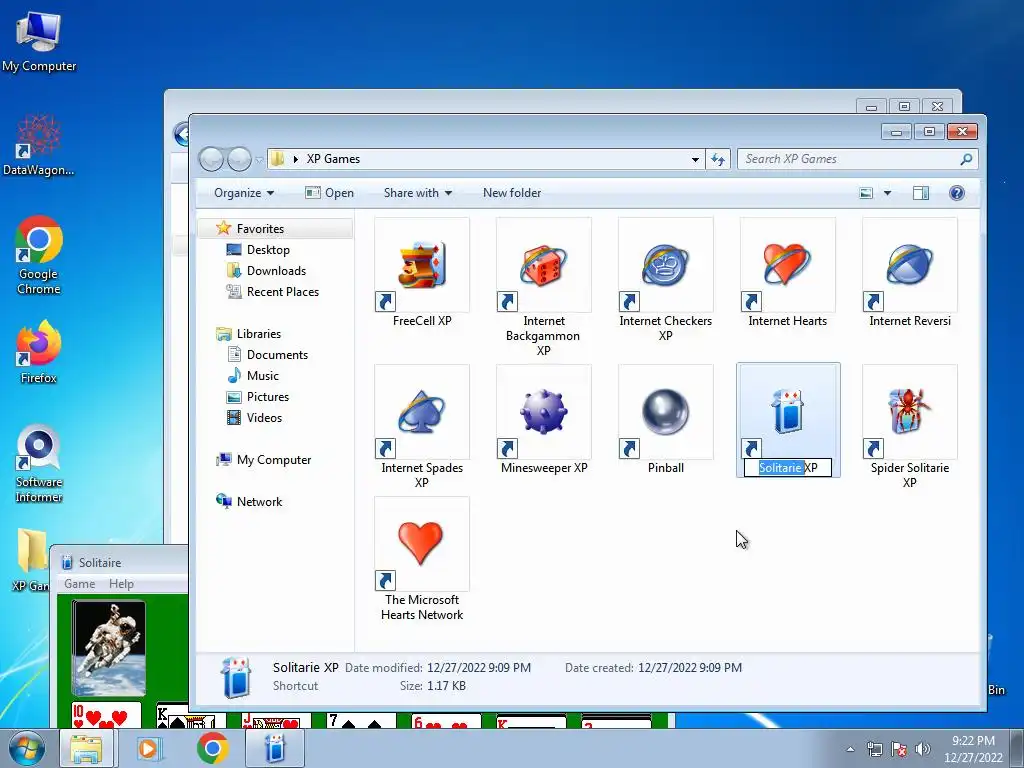Open the Explorer help icon
This screenshot has height=768, width=1024.
pos(957,193)
